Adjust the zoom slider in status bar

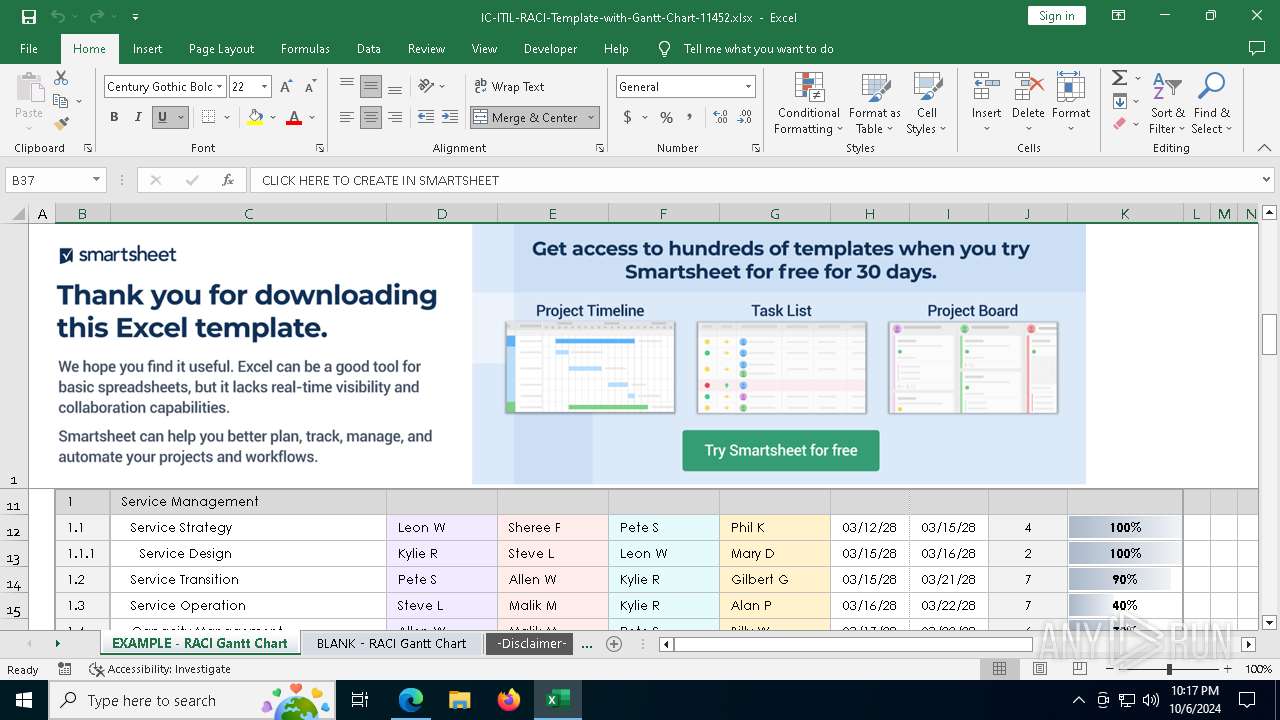tap(1168, 669)
